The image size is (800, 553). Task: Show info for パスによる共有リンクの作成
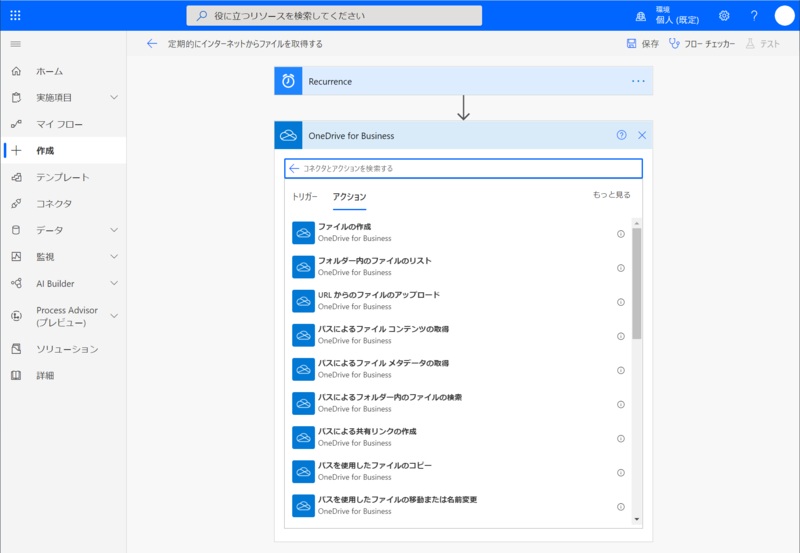click(x=621, y=439)
